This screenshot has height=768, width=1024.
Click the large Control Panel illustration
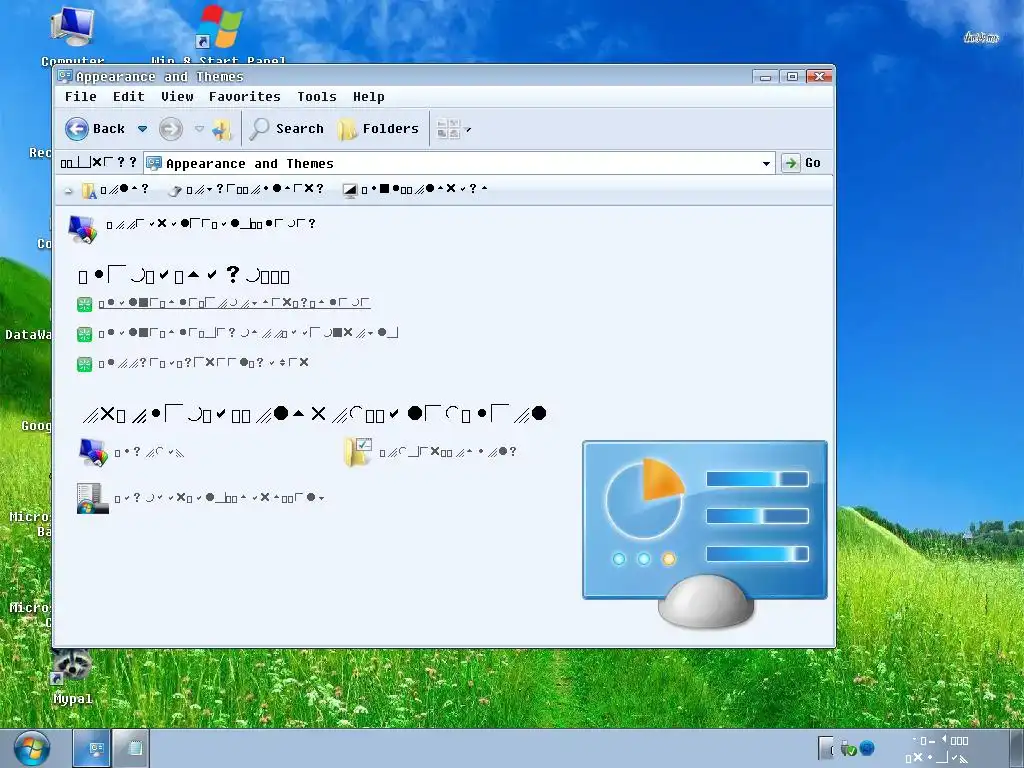pyautogui.click(x=705, y=534)
